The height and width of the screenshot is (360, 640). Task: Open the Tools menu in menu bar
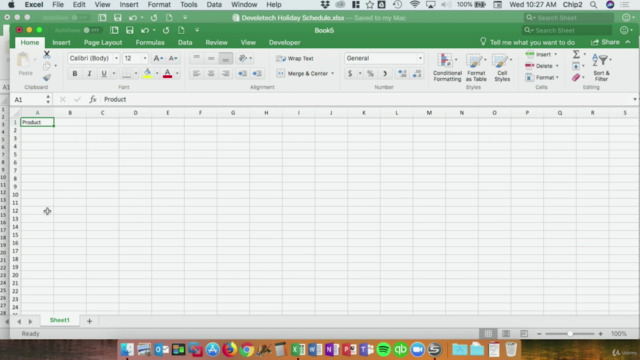pos(189,4)
